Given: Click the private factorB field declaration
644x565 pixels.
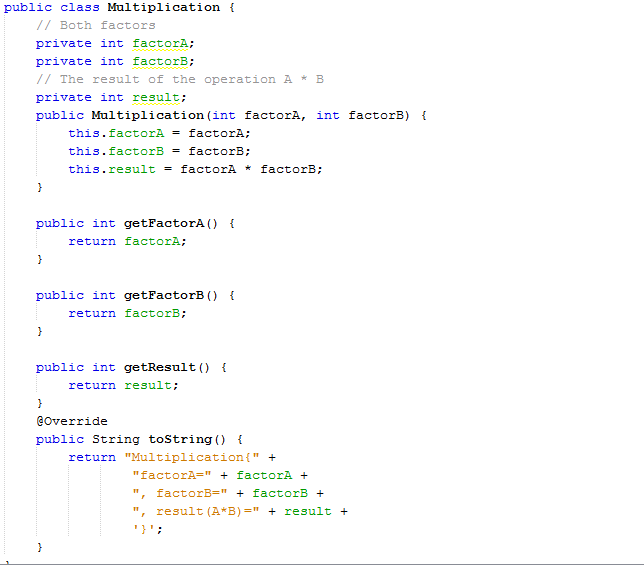Looking at the screenshot, I should click(x=115, y=61).
